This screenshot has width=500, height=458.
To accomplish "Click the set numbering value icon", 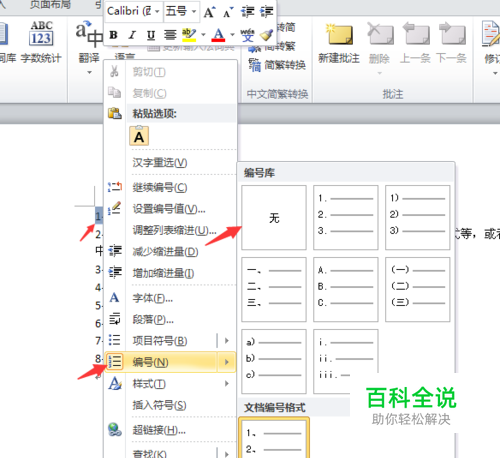I will tap(115, 209).
